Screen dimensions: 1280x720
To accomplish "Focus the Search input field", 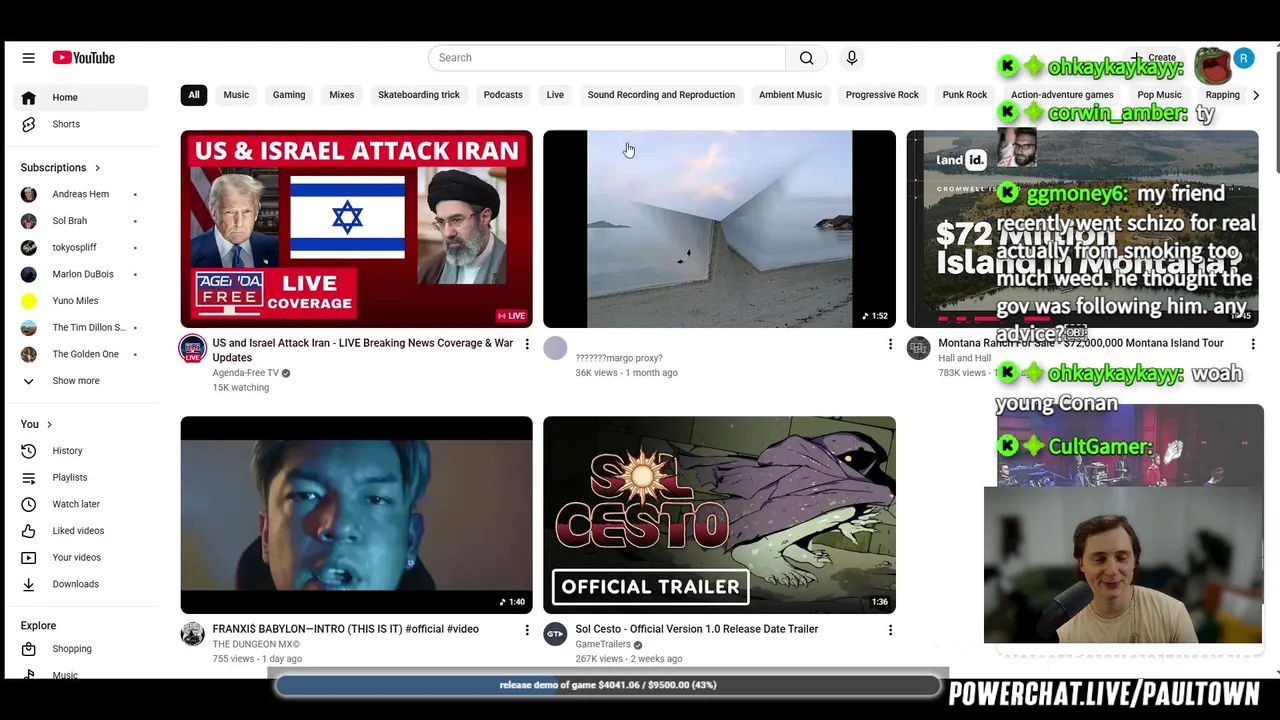I will pos(607,58).
